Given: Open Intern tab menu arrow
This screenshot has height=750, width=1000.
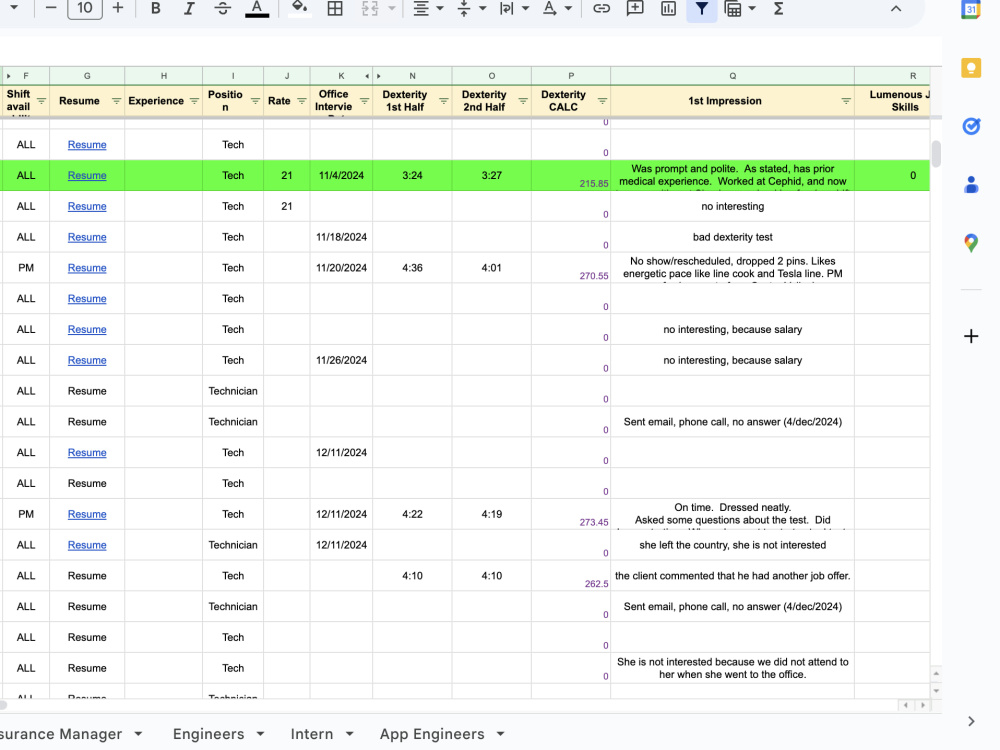Looking at the screenshot, I should [x=349, y=734].
